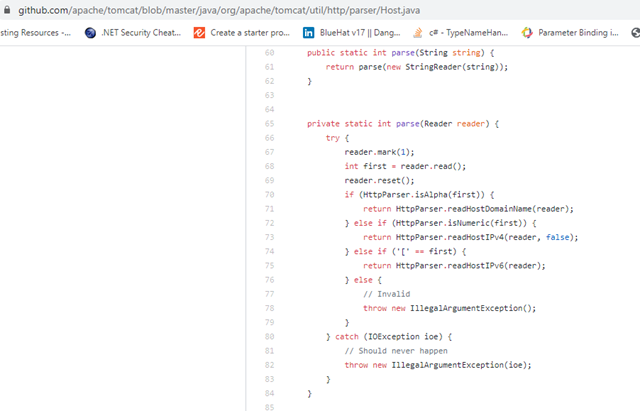Open the sting Resources bookmark
This screenshot has height=411, width=640.
point(35,33)
